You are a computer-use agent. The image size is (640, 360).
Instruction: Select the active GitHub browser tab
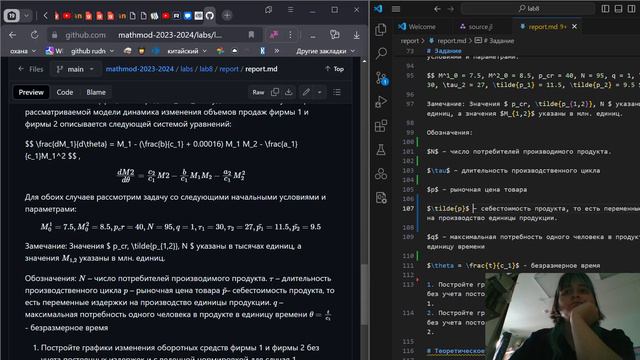pyautogui.click(x=209, y=16)
